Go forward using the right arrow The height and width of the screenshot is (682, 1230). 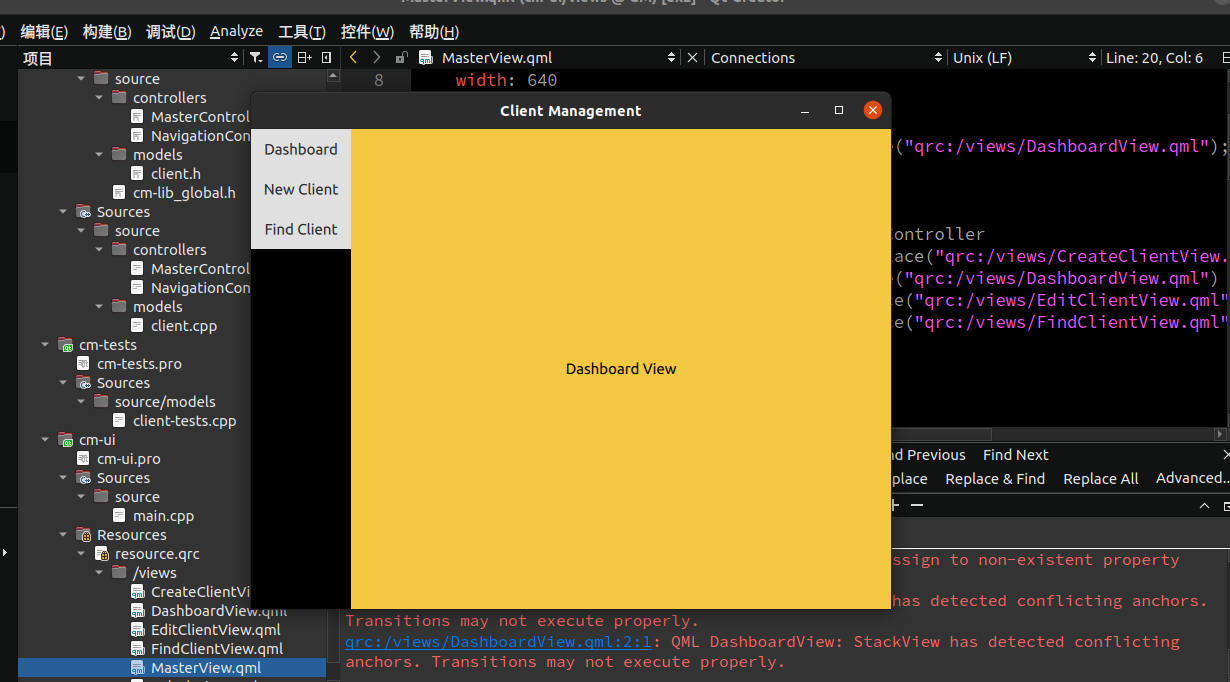[376, 58]
